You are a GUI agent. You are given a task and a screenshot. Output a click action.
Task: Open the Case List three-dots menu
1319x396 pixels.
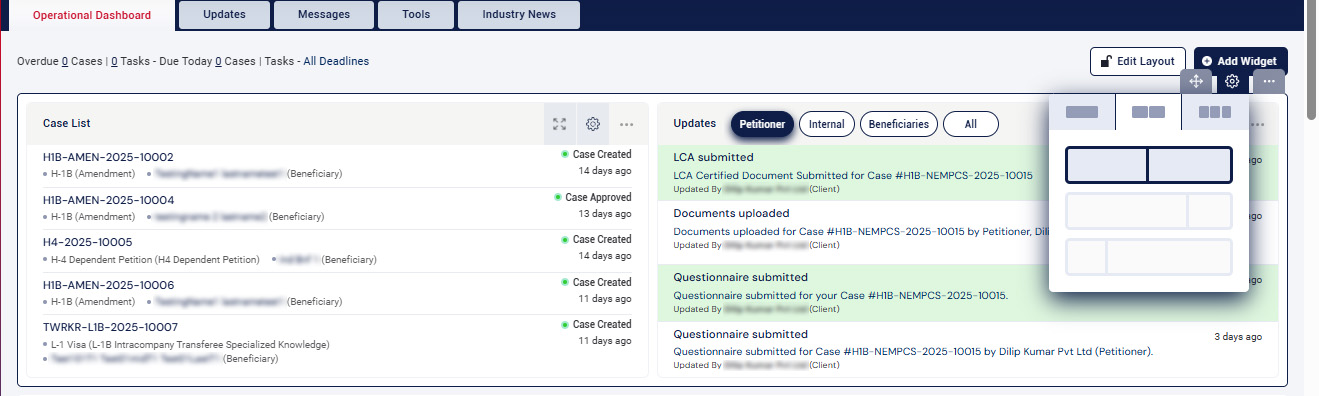click(x=627, y=124)
